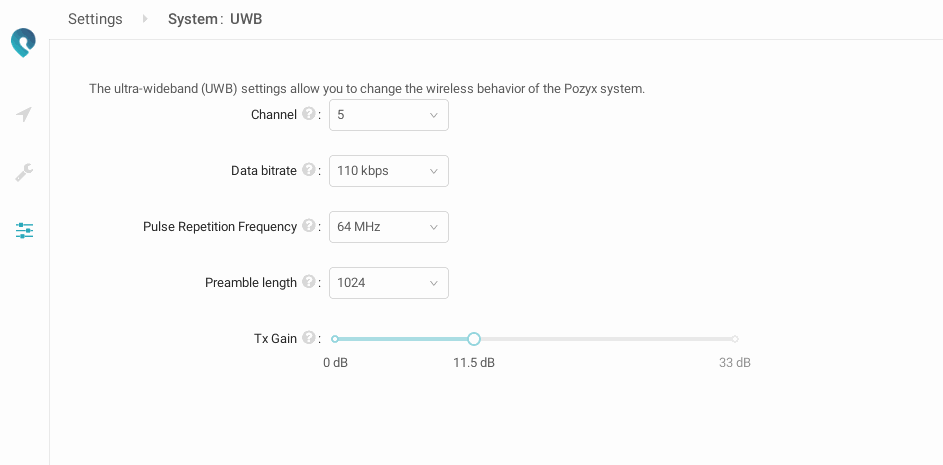Click Pulse Repetition Frequency help icon
Image resolution: width=943 pixels, height=465 pixels.
pos(309,226)
